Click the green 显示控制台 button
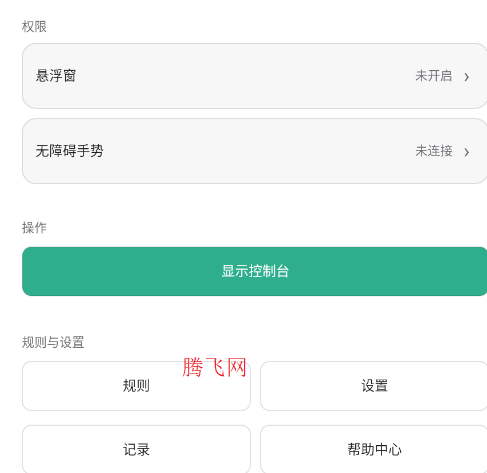This screenshot has width=487, height=473. (x=255, y=271)
